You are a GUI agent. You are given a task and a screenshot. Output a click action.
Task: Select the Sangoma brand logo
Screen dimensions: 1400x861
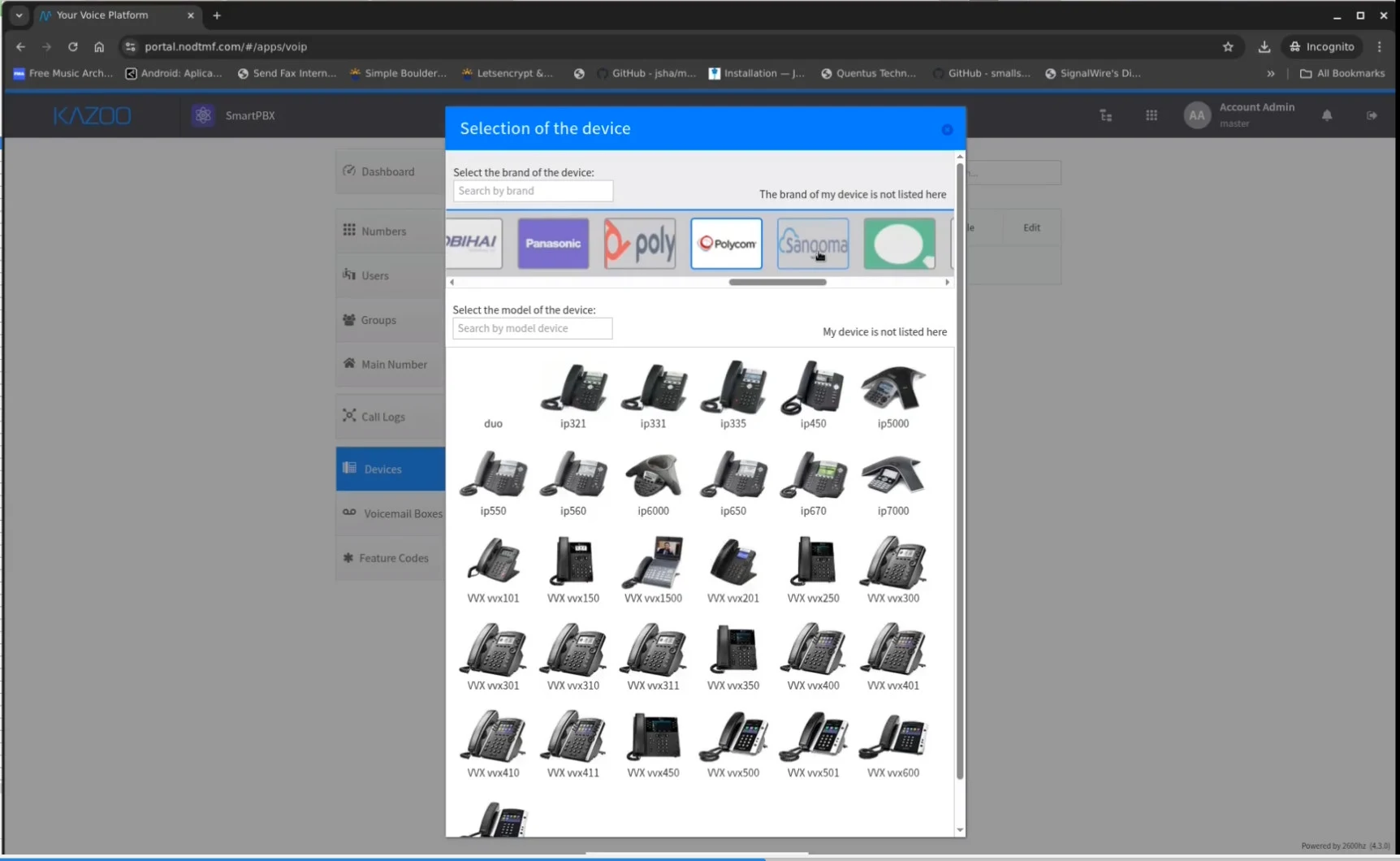pos(813,244)
